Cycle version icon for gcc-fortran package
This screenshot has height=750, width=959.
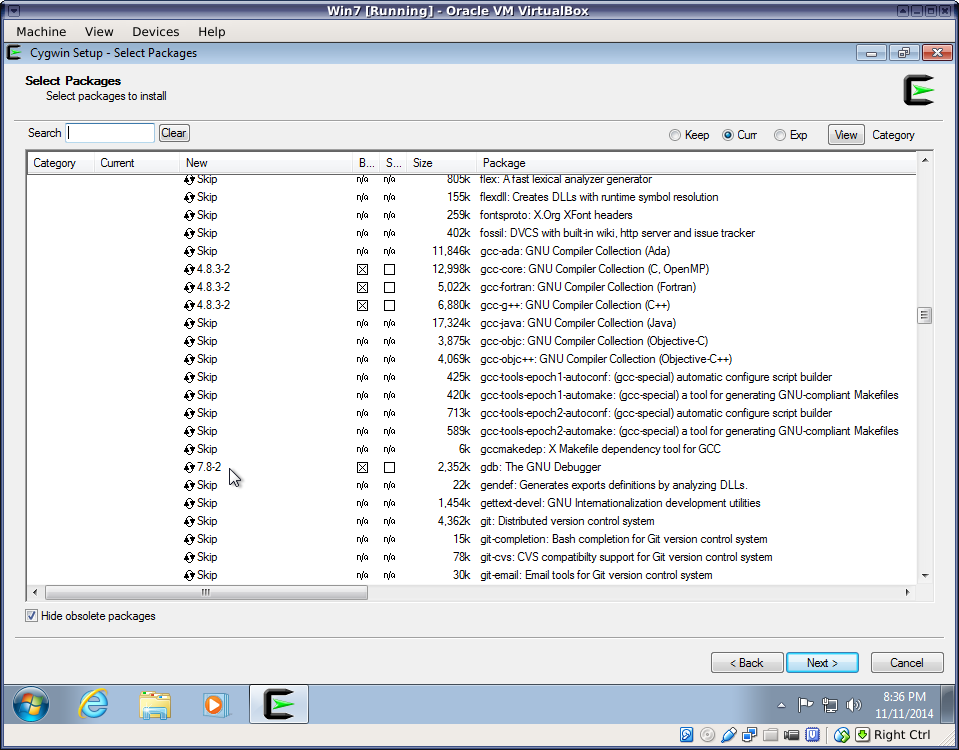coord(190,287)
